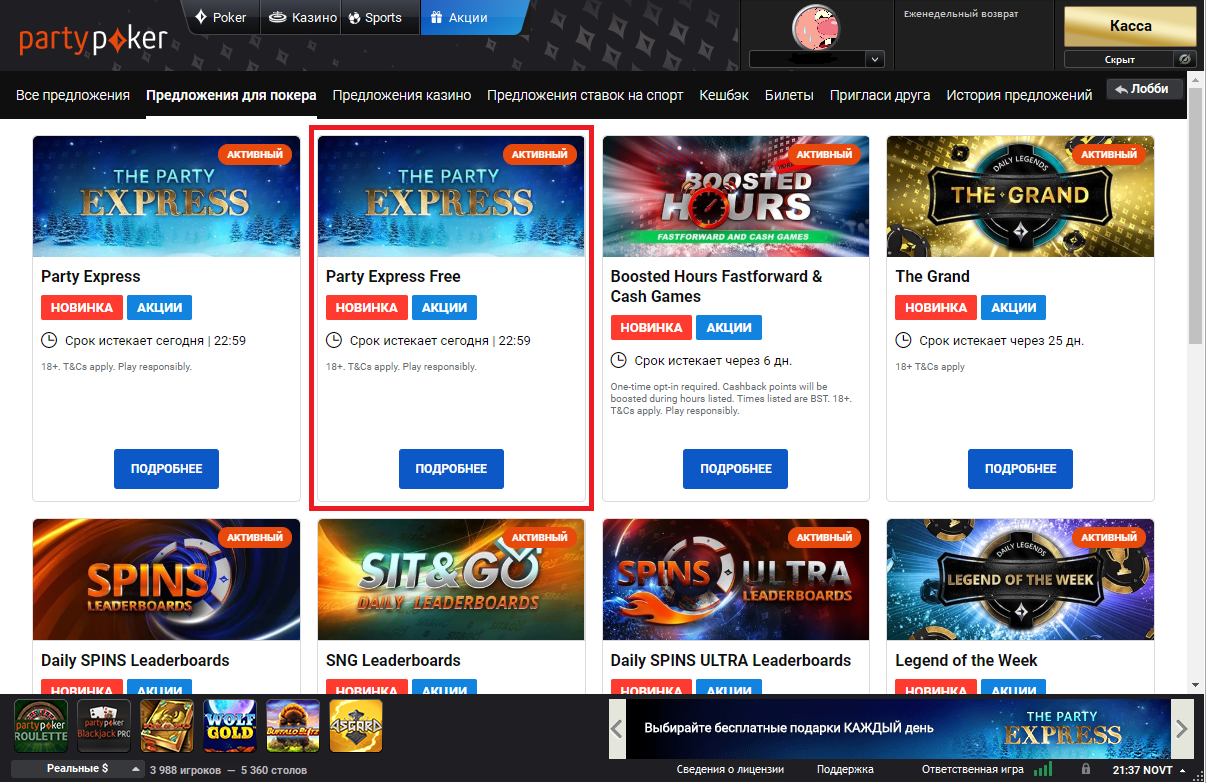Select the Все предложения tab
The width and height of the screenshot is (1206, 783).
point(73,96)
